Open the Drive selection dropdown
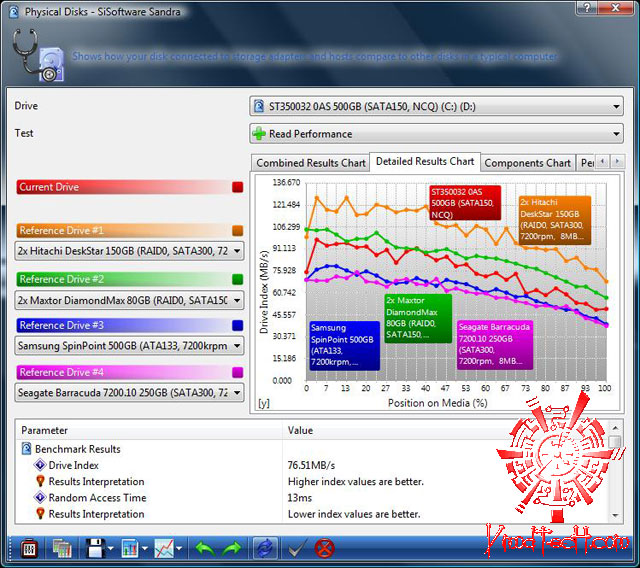Viewport: 640px width, 568px height. (436, 107)
